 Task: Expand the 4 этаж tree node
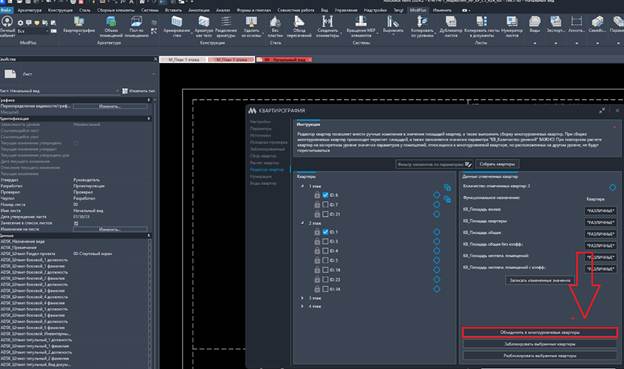pos(302,306)
